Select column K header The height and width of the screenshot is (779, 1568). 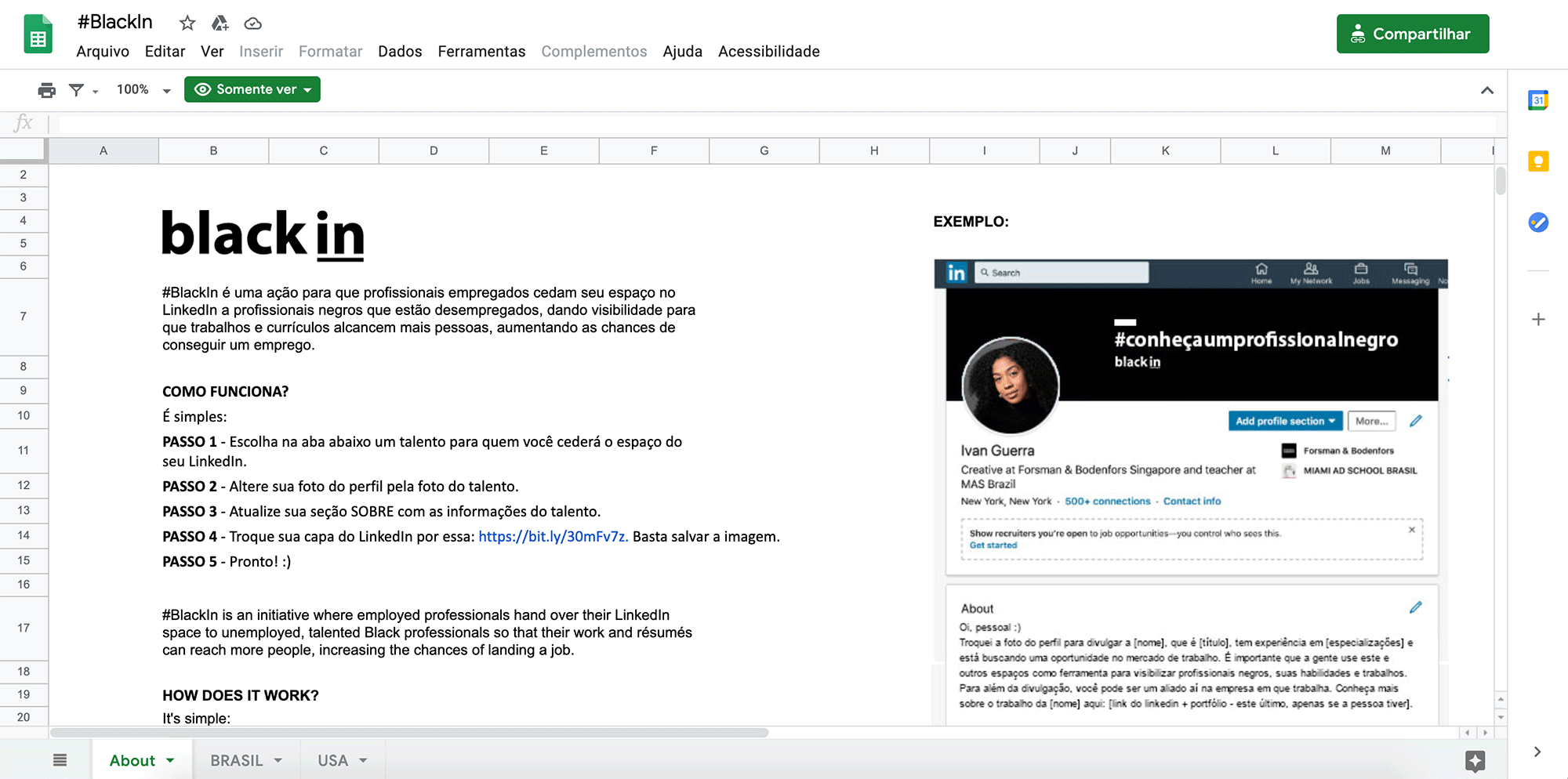(x=1165, y=150)
